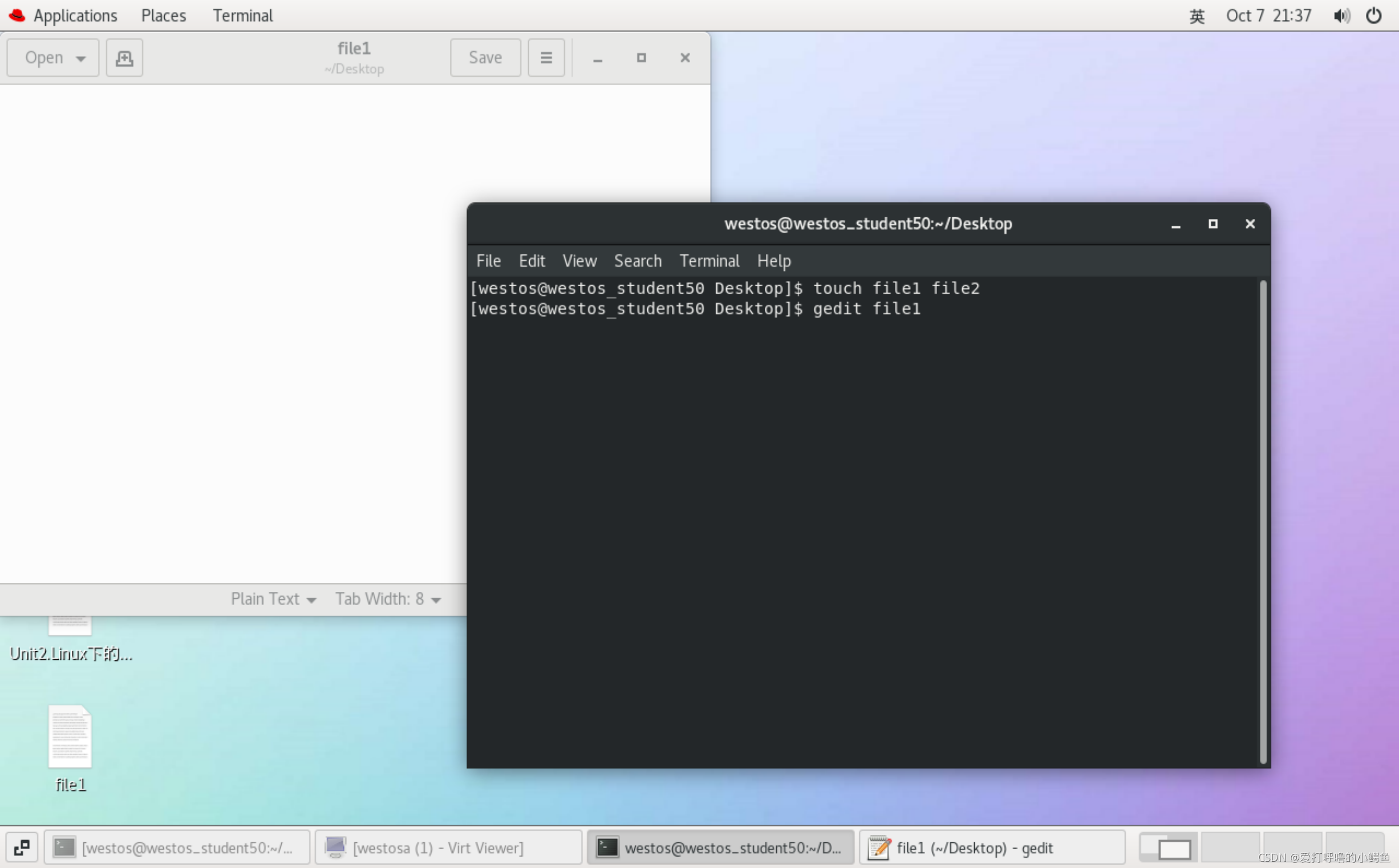Click the show desktop taskbar icon

pos(22,847)
